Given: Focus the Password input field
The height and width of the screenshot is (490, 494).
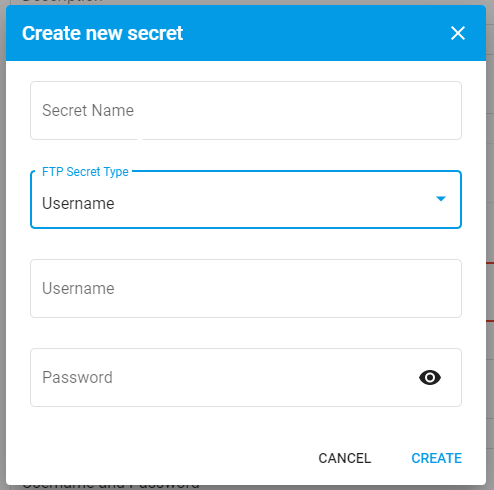Looking at the screenshot, I should pyautogui.click(x=246, y=377).
